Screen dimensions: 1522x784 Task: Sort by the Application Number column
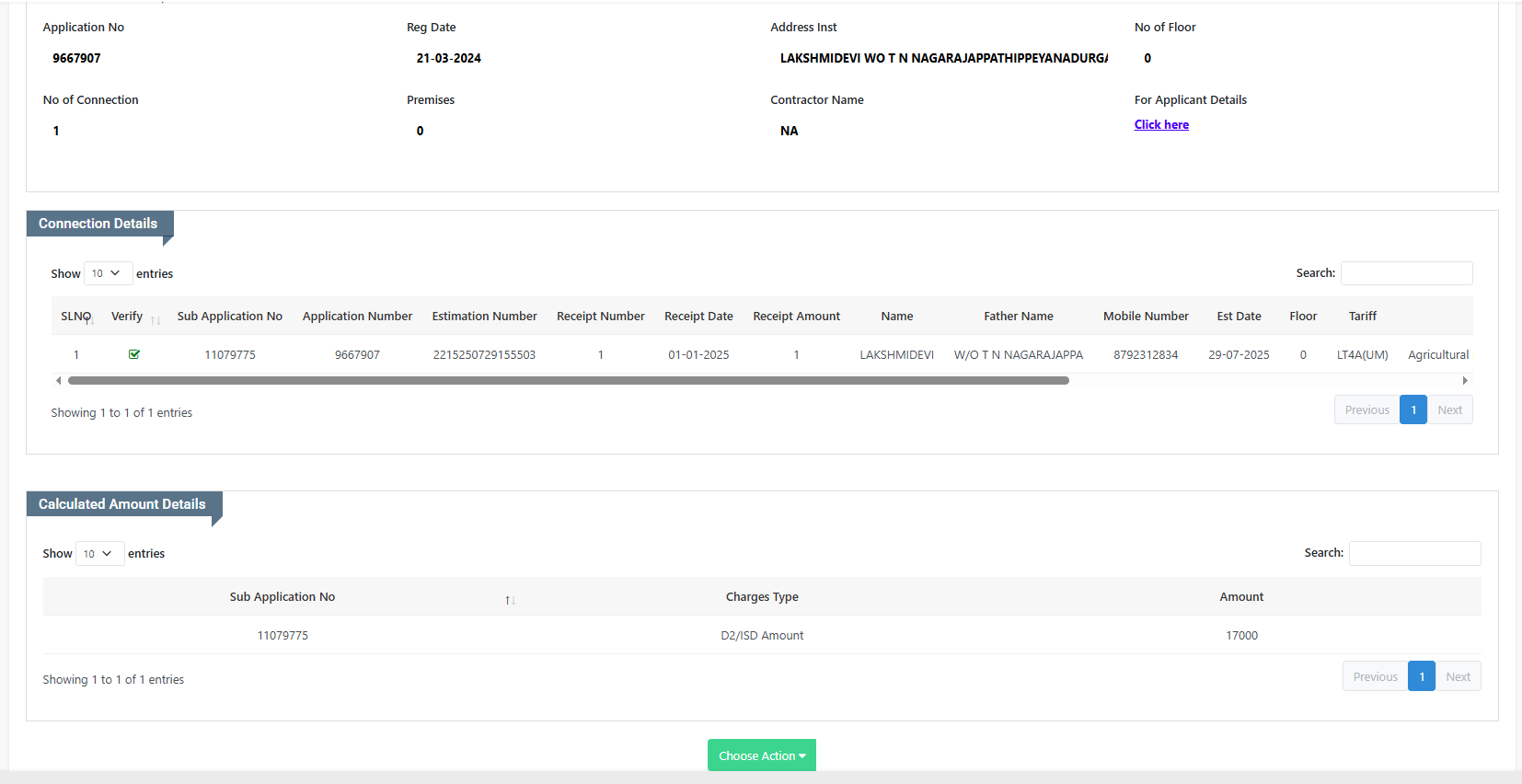357,316
